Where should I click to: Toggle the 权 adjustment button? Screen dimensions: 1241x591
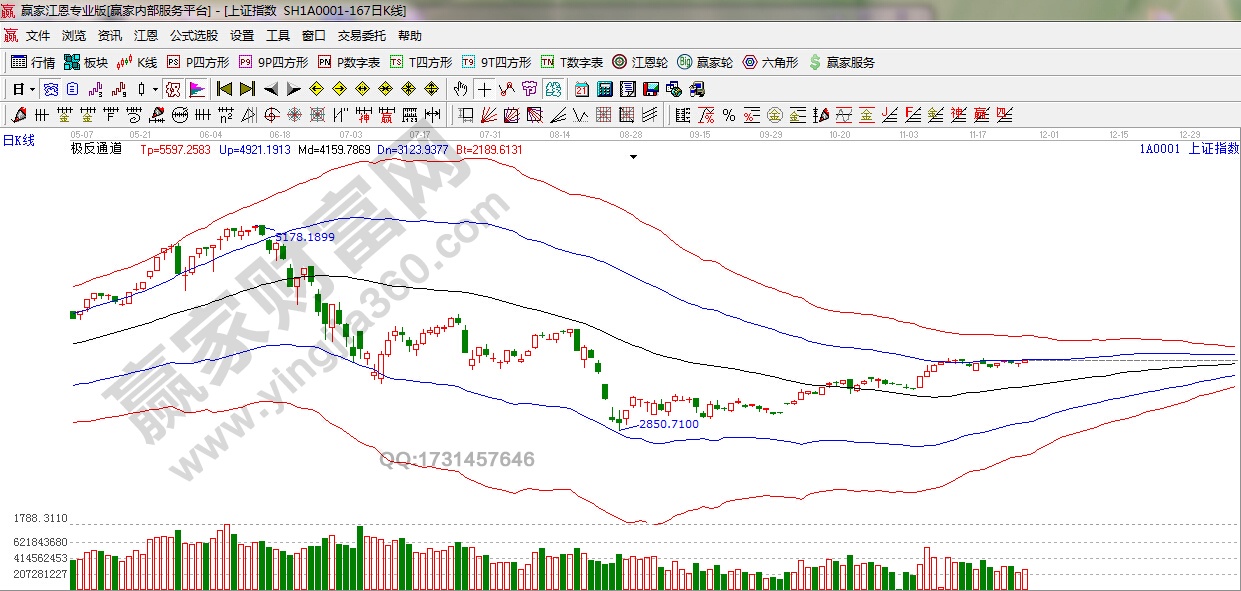(x=173, y=89)
